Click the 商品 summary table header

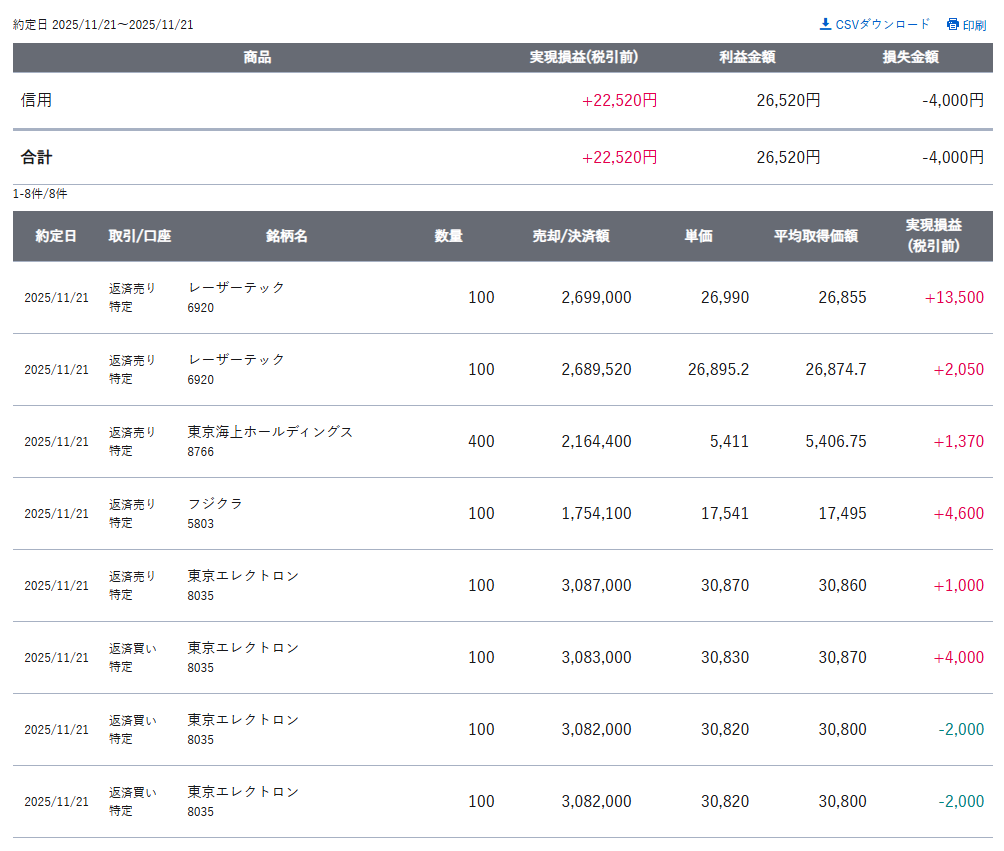click(x=257, y=58)
